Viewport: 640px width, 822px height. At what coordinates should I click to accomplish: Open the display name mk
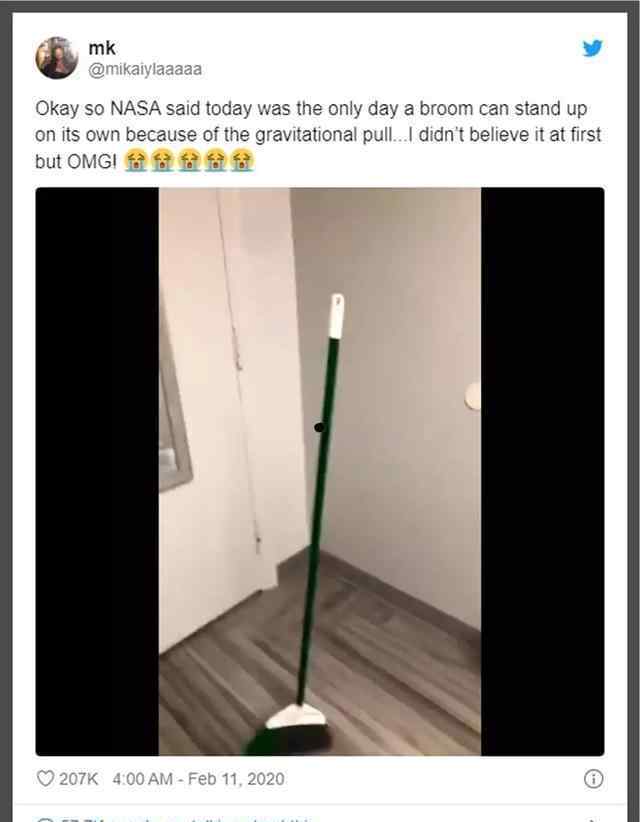102,48
